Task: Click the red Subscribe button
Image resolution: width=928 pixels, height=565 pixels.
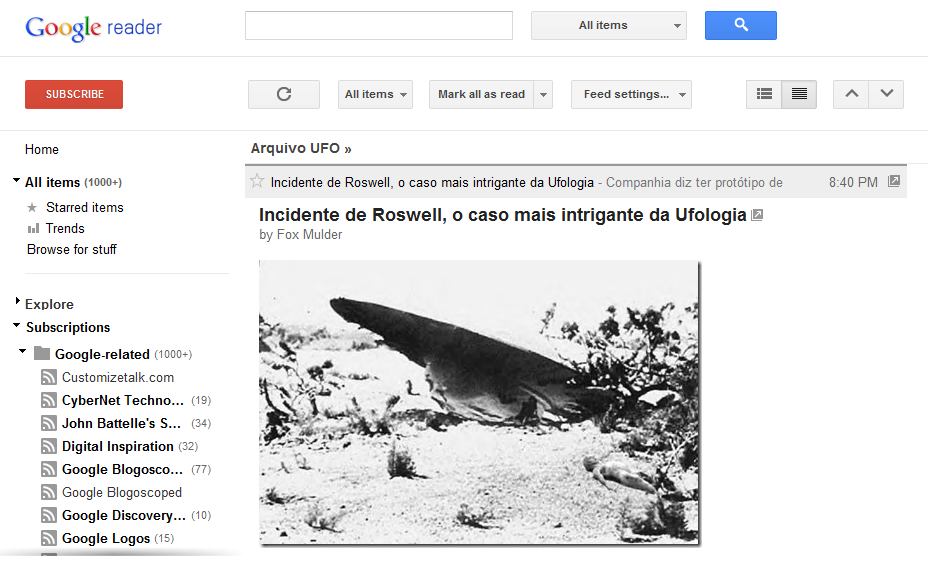Action: pos(74,94)
